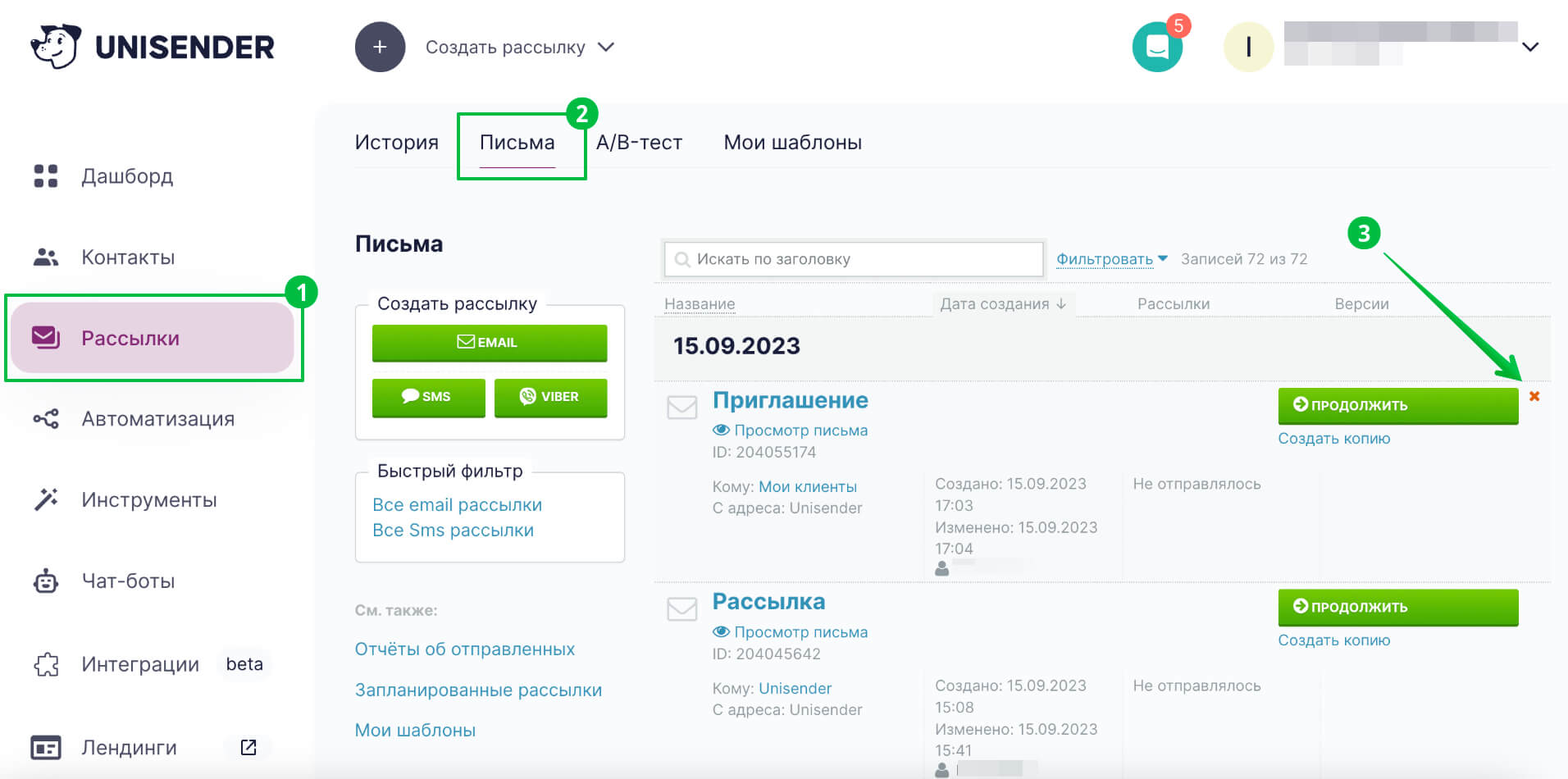Screen dimensions: 1568x779
Task: Click Продолжить for Приглашение
Action: [x=1397, y=405]
